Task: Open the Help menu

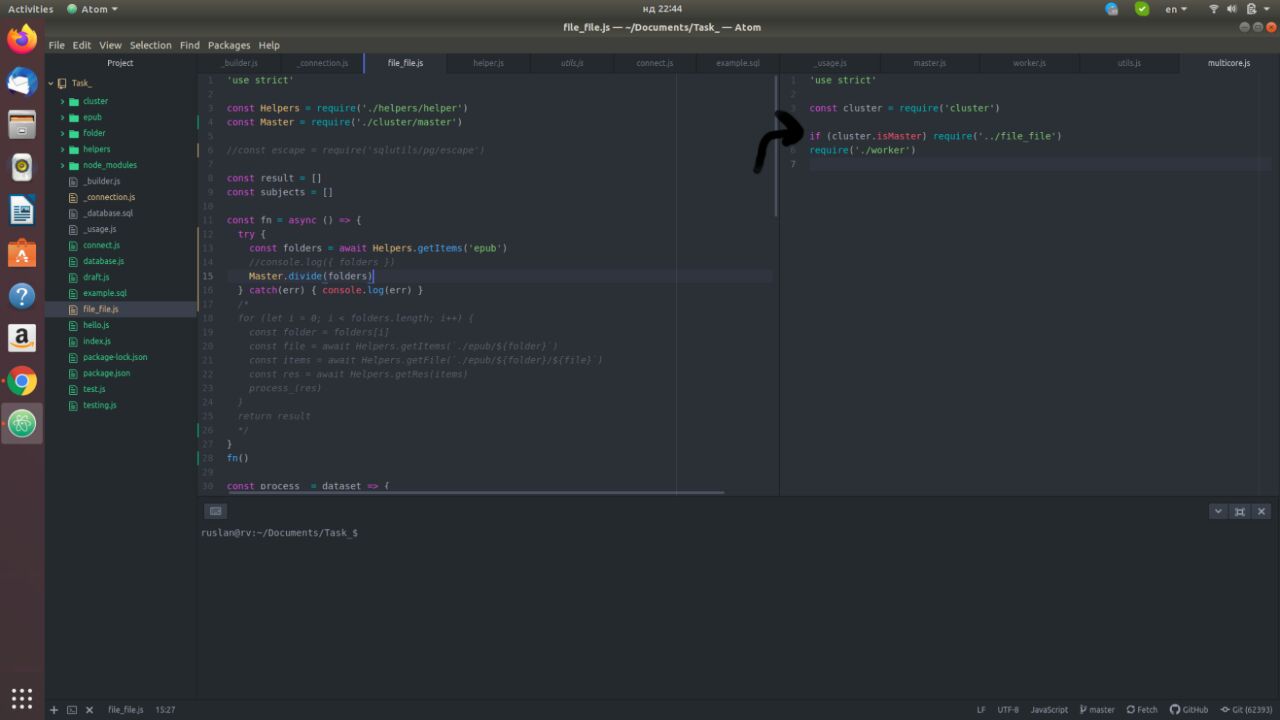Action: click(x=269, y=45)
